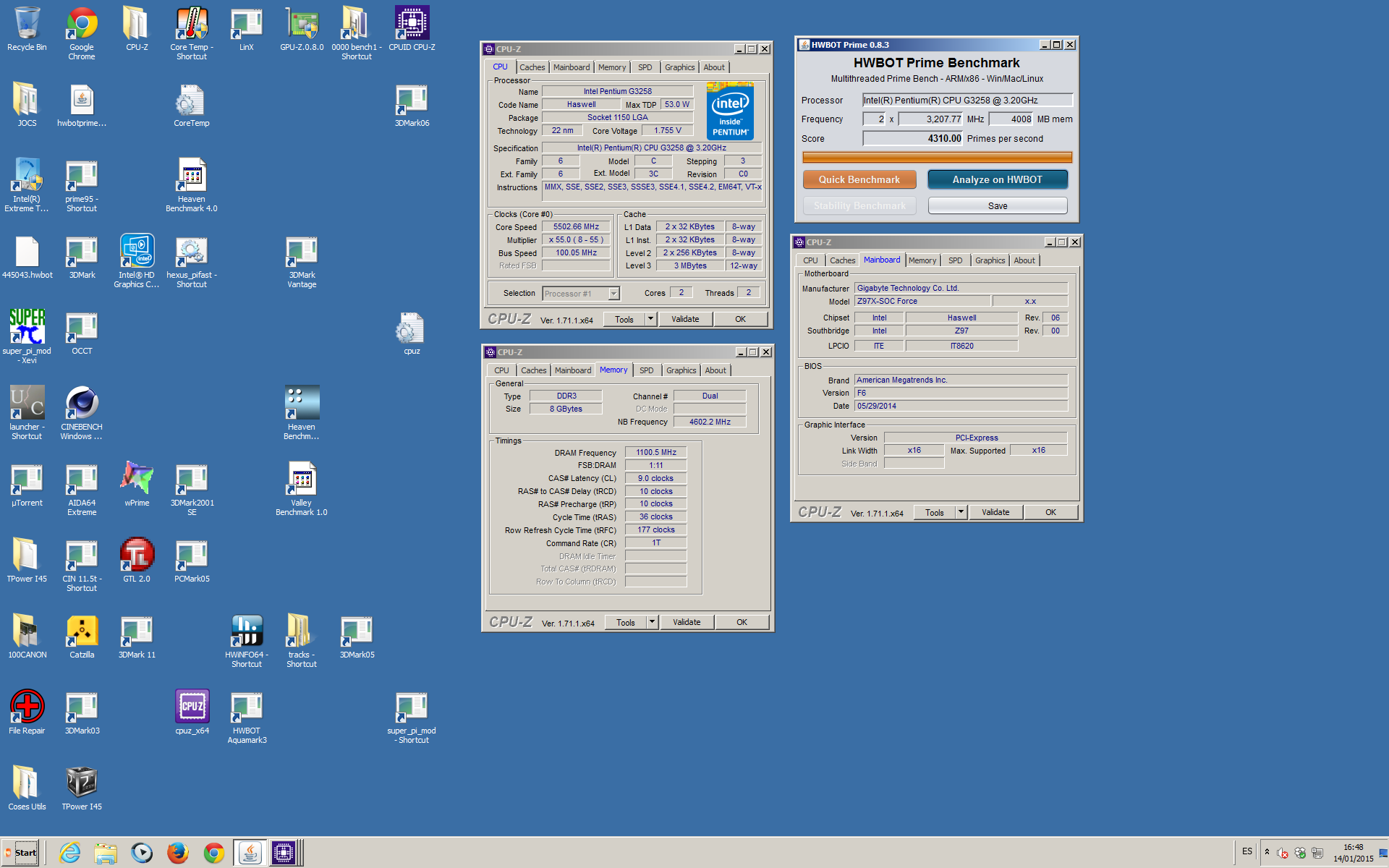Screen dimensions: 1389x868
Task: Click Analyze on HWBOT button
Action: [x=997, y=179]
